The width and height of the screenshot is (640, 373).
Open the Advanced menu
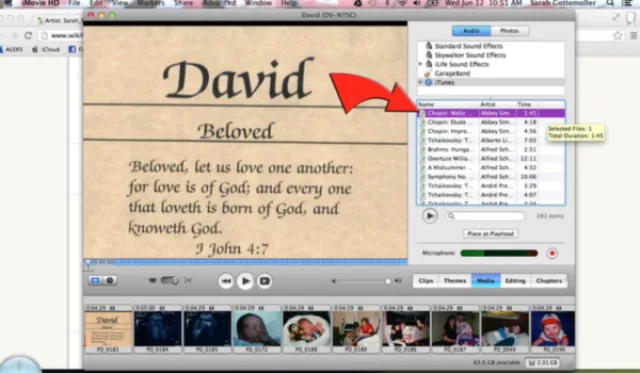pyautogui.click(x=219, y=3)
